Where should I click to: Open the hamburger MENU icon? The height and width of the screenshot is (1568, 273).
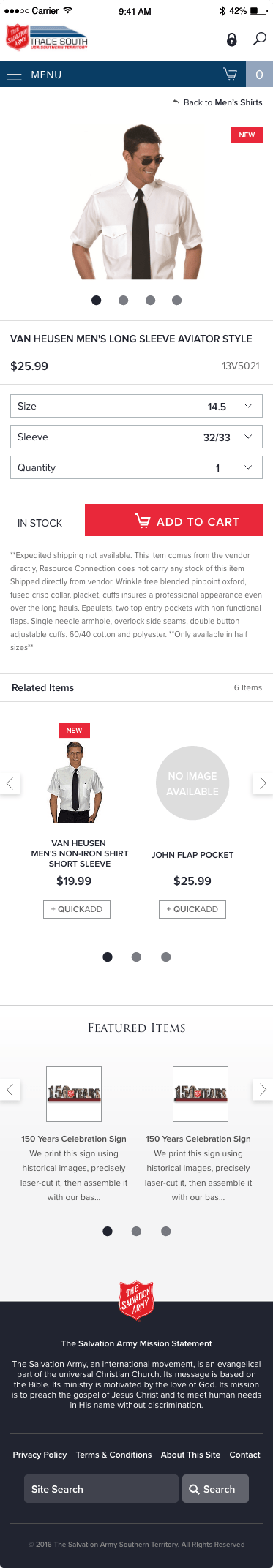[14, 75]
